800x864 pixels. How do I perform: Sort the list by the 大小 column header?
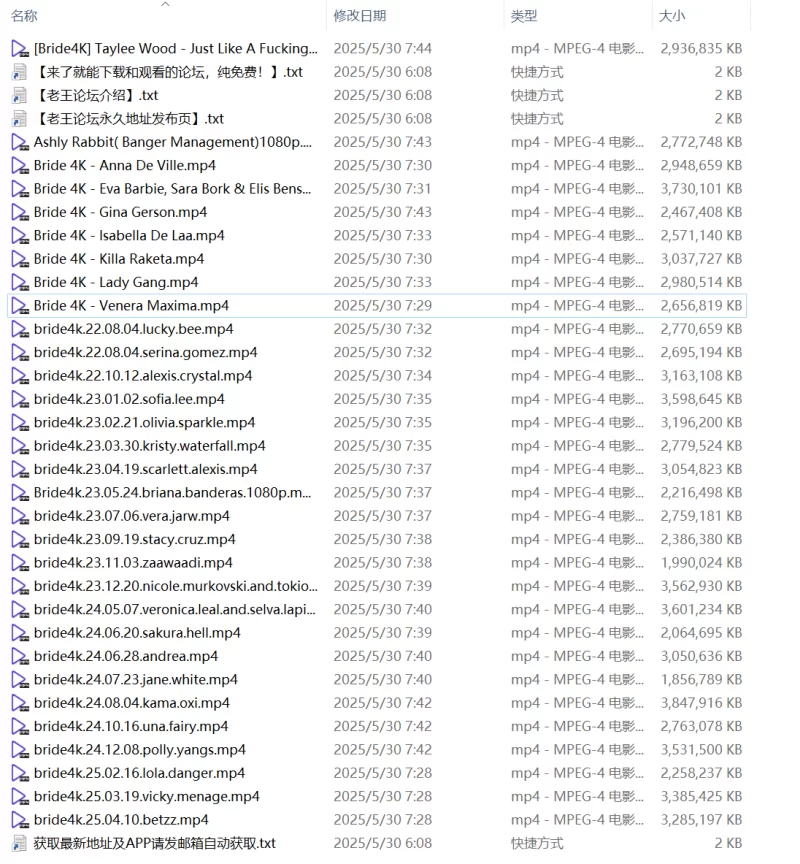pyautogui.click(x=671, y=16)
